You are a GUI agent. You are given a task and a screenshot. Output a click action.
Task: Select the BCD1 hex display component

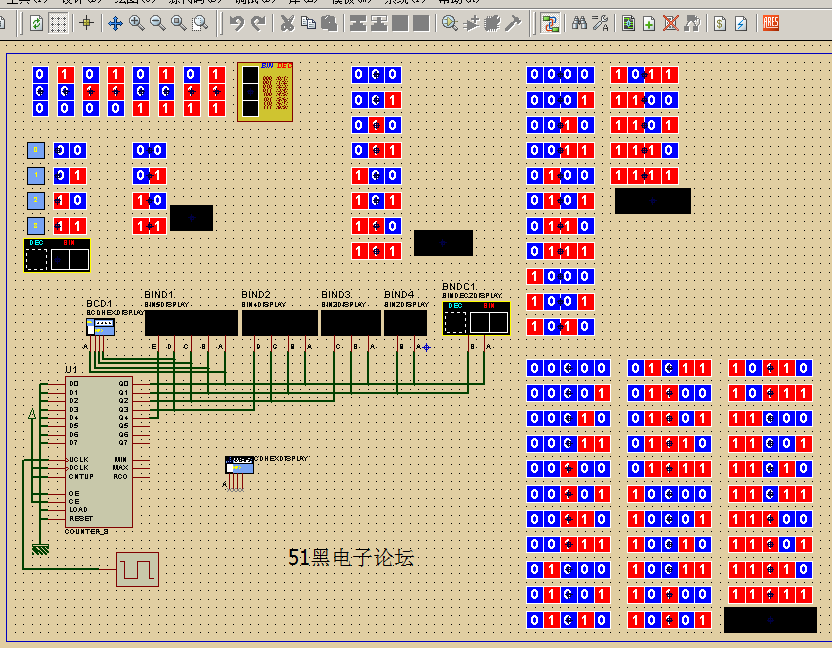101,327
